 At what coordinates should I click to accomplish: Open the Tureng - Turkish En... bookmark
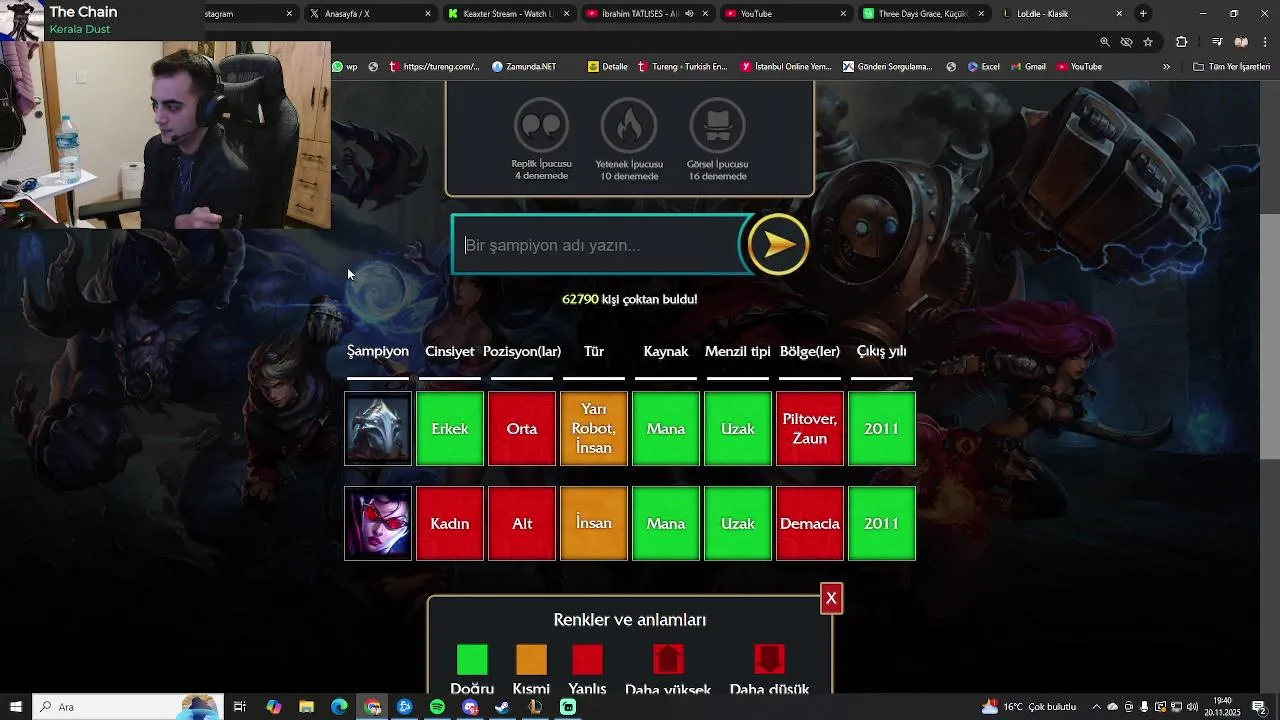pos(683,67)
